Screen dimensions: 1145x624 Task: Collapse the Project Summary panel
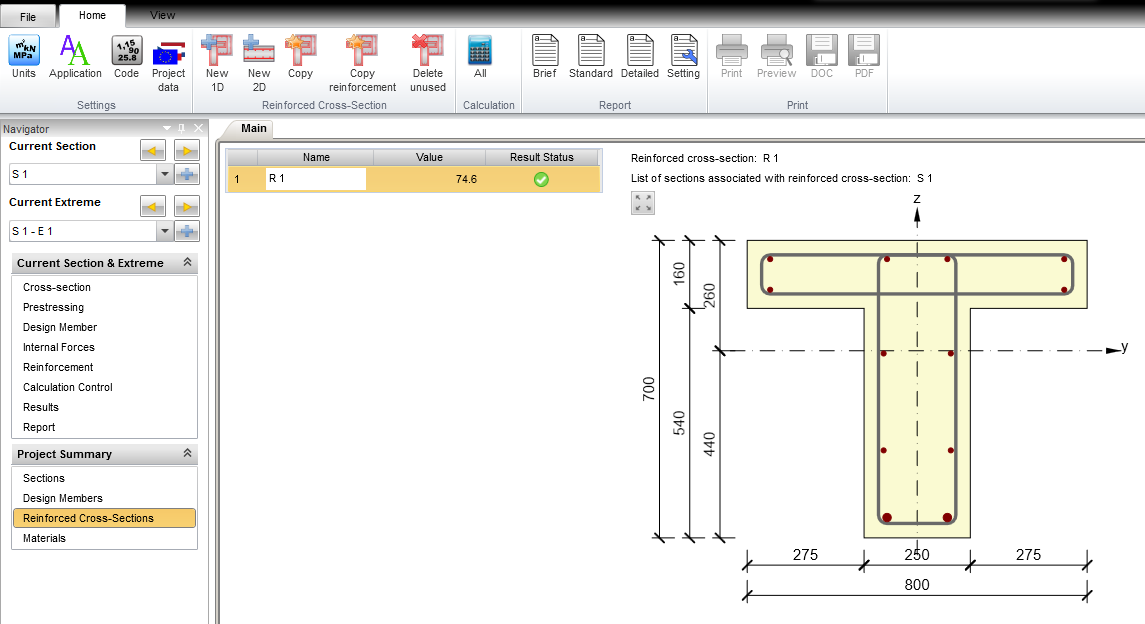coord(187,454)
